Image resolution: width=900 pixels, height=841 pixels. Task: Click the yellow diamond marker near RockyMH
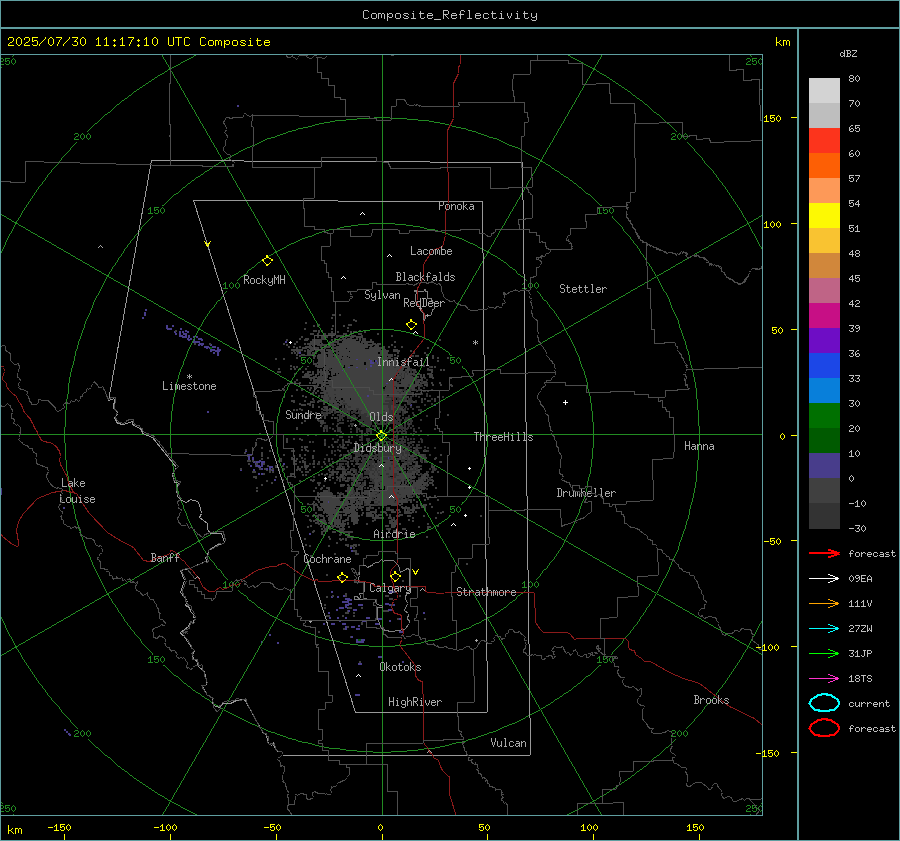(267, 261)
